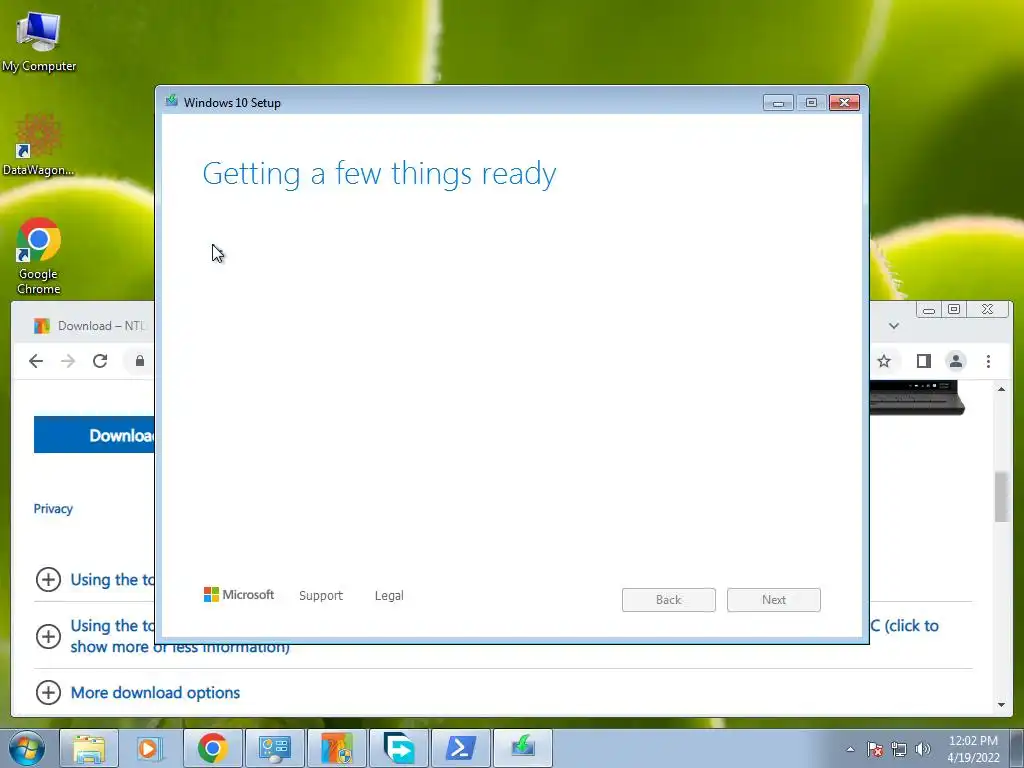The width and height of the screenshot is (1024, 768).
Task: Close the Windows 10 Setup window
Action: (844, 103)
